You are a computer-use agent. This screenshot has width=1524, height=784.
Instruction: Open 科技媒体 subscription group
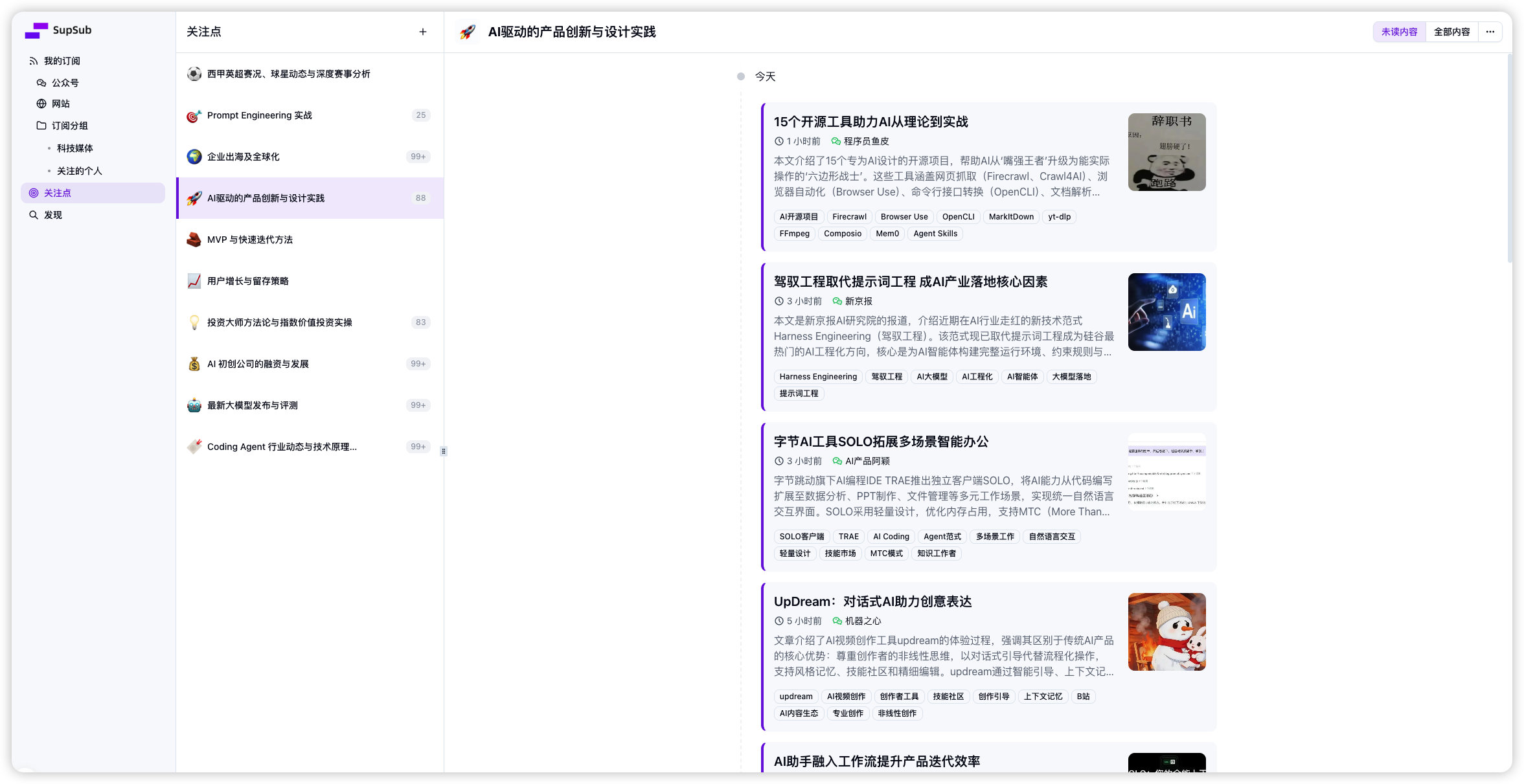(x=75, y=148)
